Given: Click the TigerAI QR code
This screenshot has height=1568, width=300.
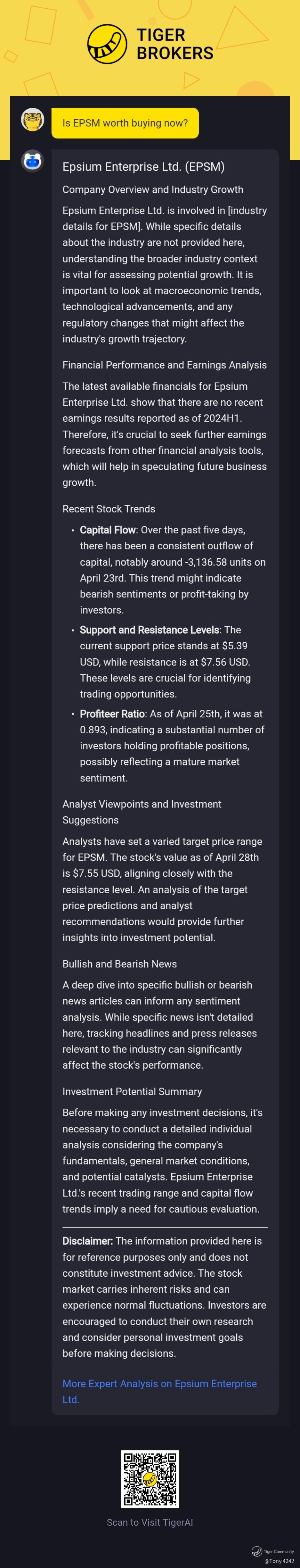Looking at the screenshot, I should (x=150, y=1479).
